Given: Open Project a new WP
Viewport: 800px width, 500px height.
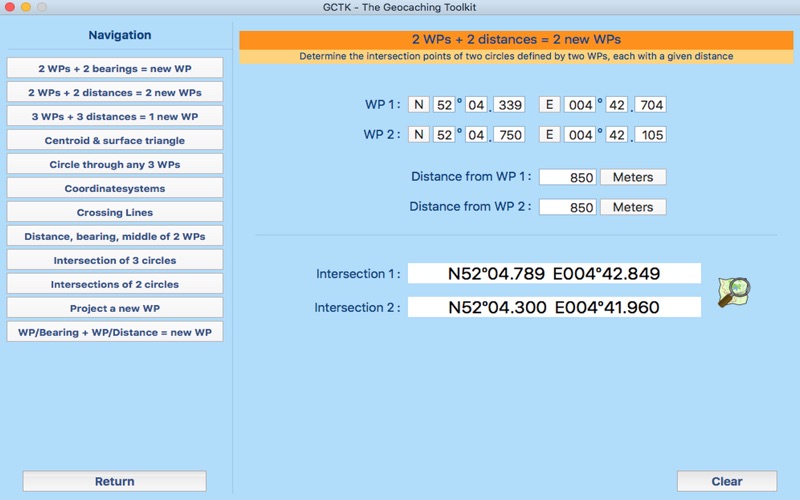Looking at the screenshot, I should pyautogui.click(x=115, y=308).
